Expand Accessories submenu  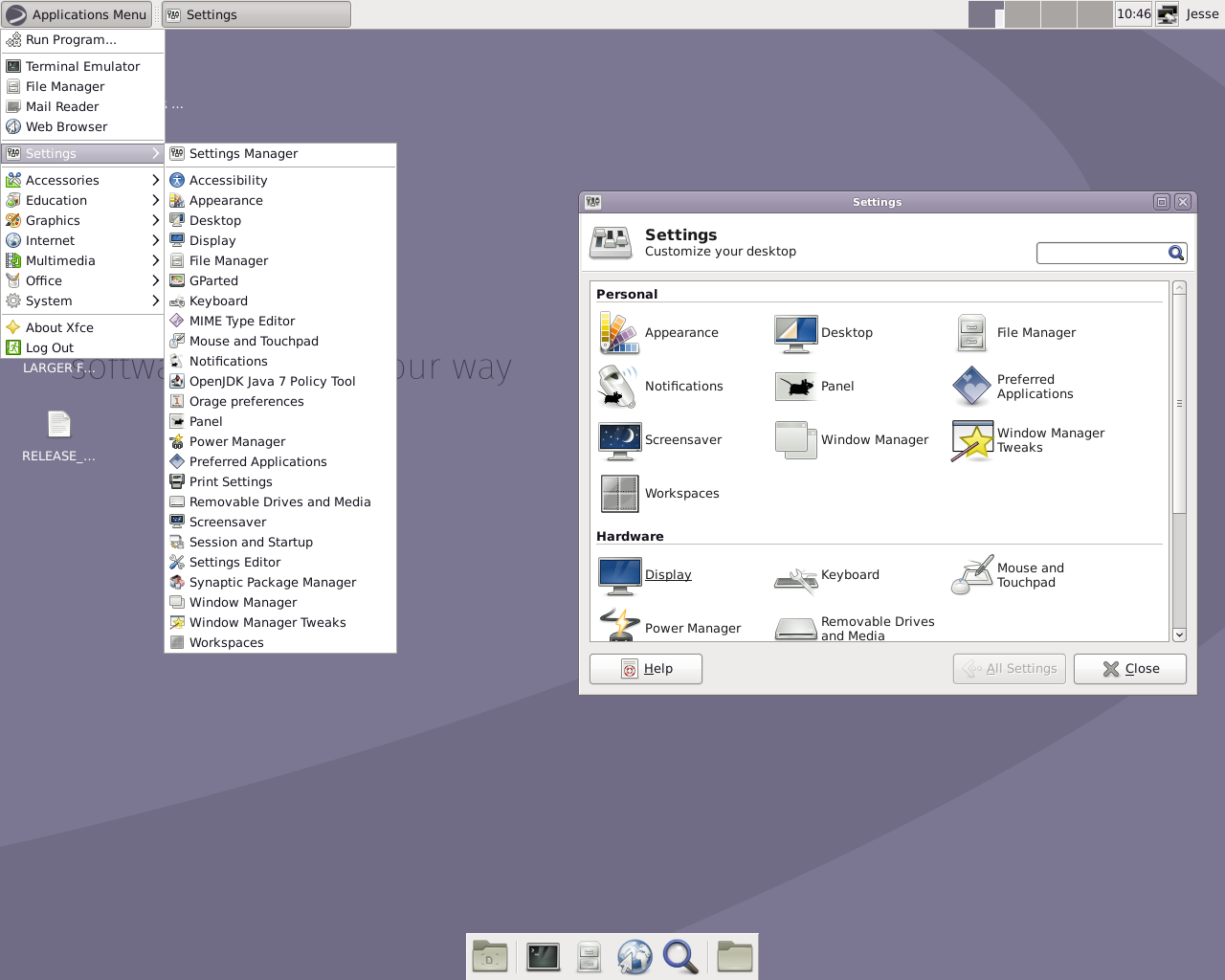pyautogui.click(x=82, y=180)
